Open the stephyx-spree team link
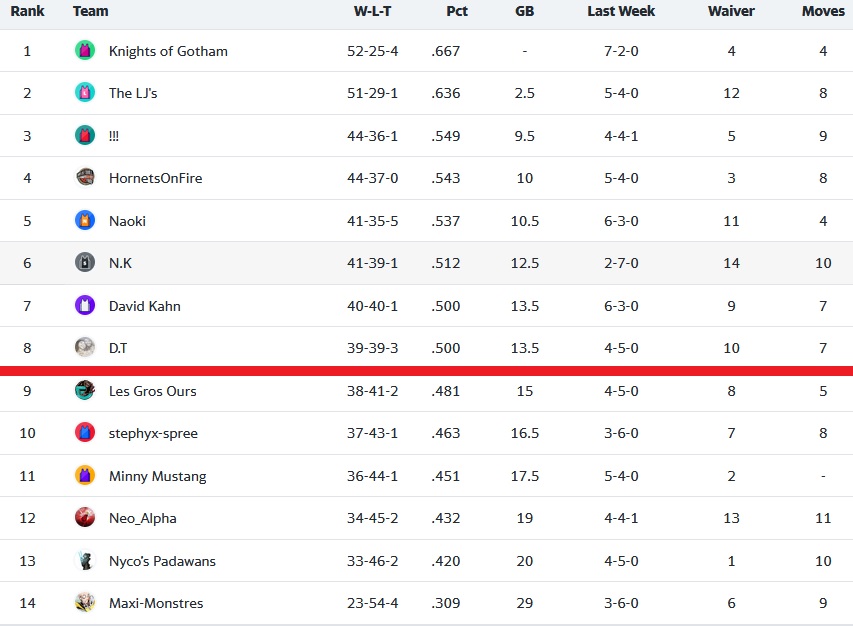Viewport: 853px width, 626px height. pos(153,433)
